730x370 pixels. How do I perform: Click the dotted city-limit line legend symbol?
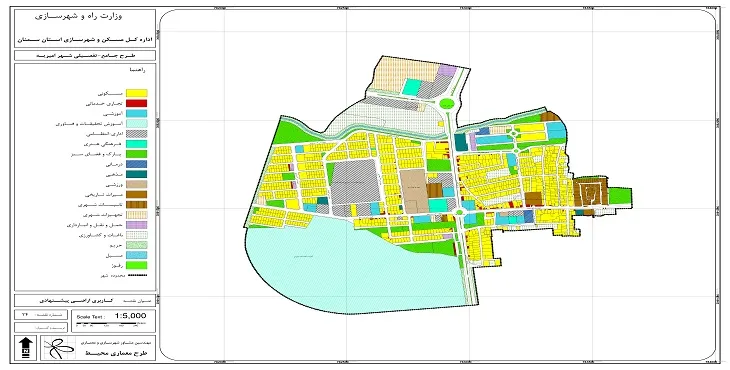[x=136, y=276]
